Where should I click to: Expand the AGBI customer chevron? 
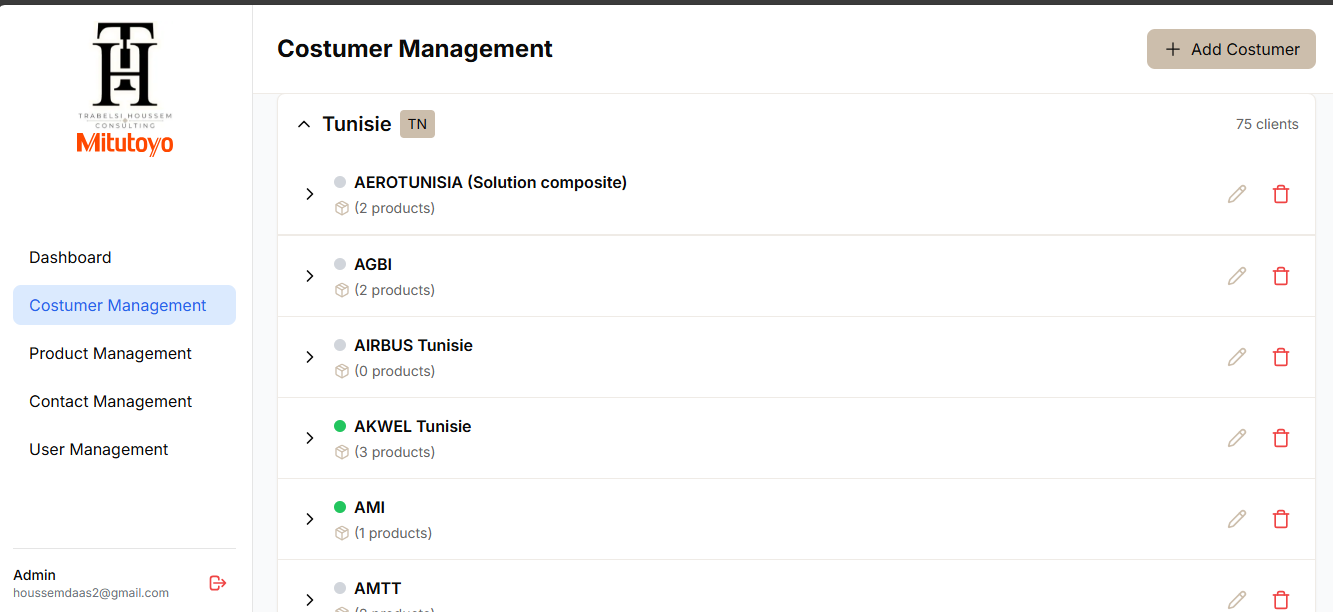(x=310, y=276)
